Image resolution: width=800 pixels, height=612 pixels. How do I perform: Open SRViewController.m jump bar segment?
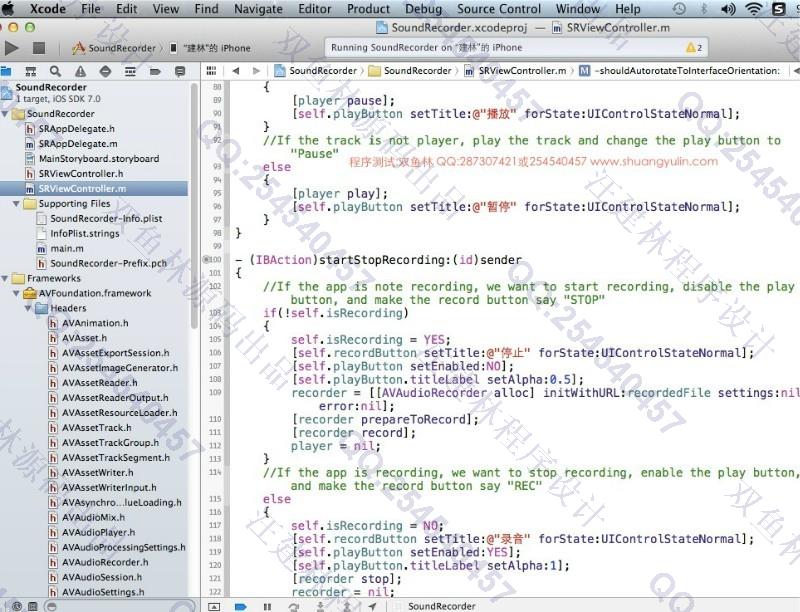[x=515, y=71]
